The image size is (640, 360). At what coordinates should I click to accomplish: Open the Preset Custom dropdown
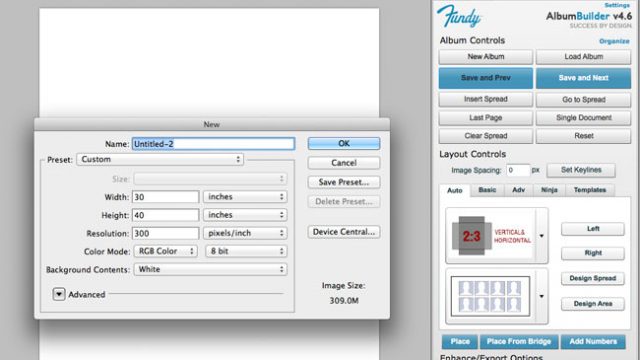(160, 160)
